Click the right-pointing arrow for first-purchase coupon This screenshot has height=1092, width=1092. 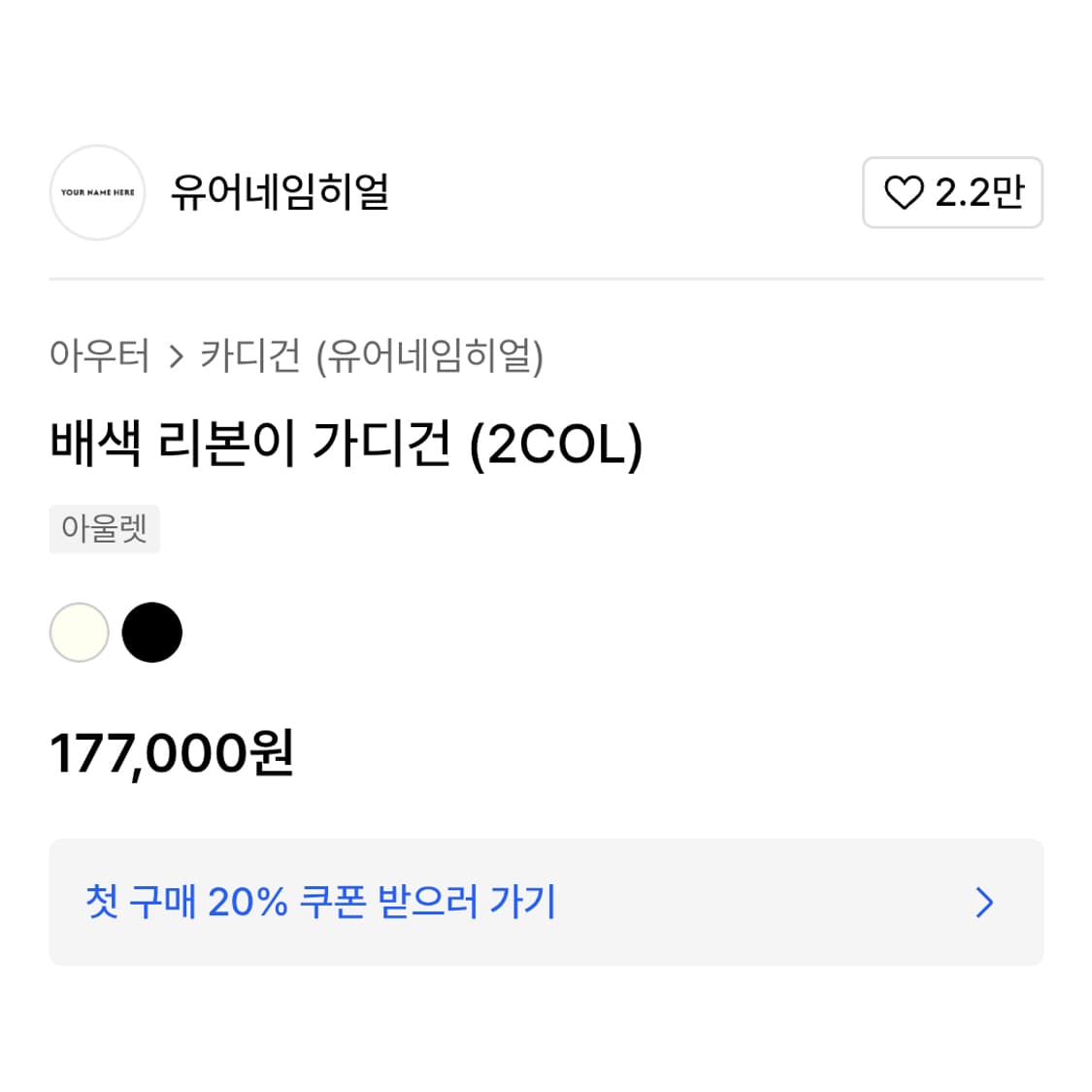(x=983, y=904)
